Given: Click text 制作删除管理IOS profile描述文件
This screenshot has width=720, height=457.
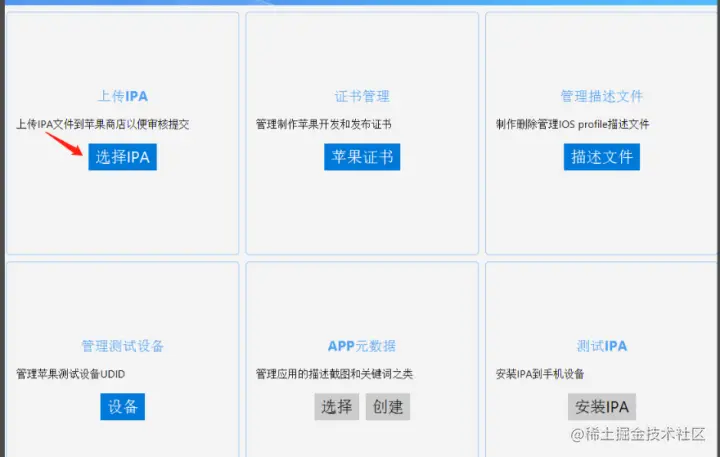Looking at the screenshot, I should (x=573, y=124).
